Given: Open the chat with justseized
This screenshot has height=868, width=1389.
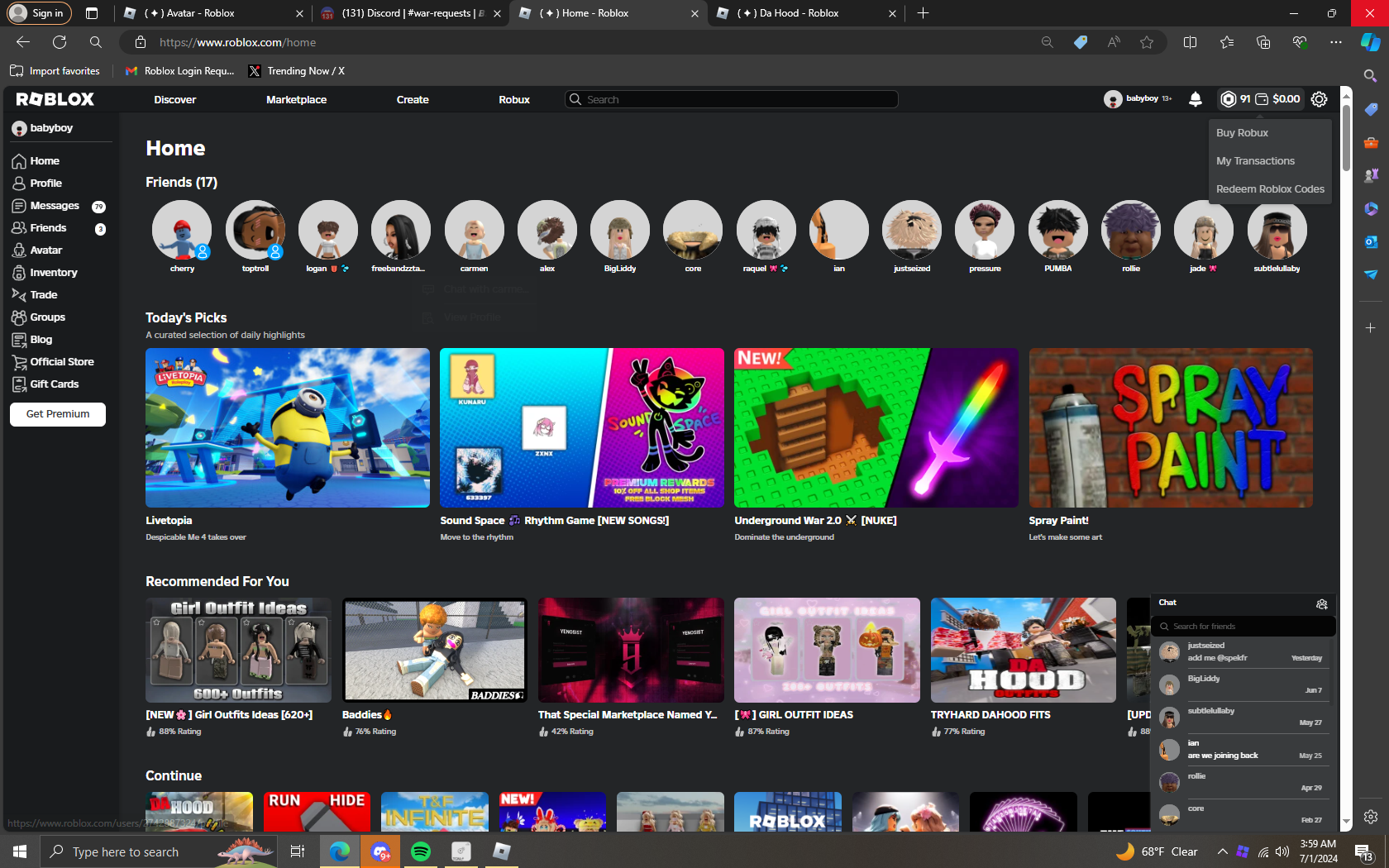Looking at the screenshot, I should tap(1243, 652).
